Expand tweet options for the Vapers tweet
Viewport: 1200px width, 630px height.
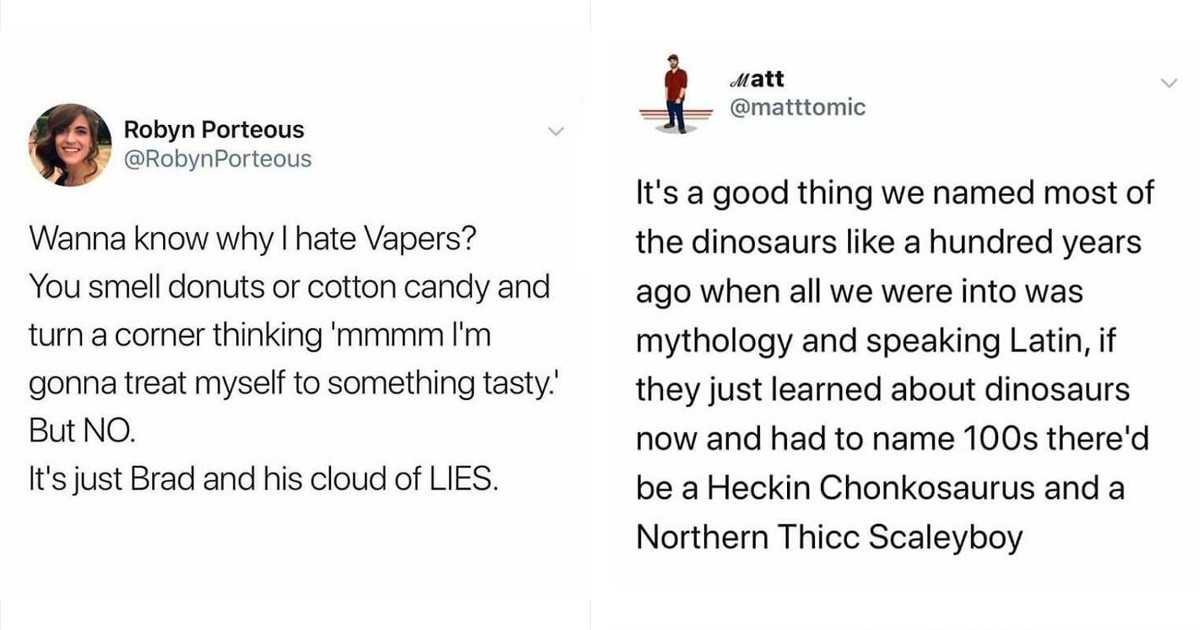click(557, 130)
